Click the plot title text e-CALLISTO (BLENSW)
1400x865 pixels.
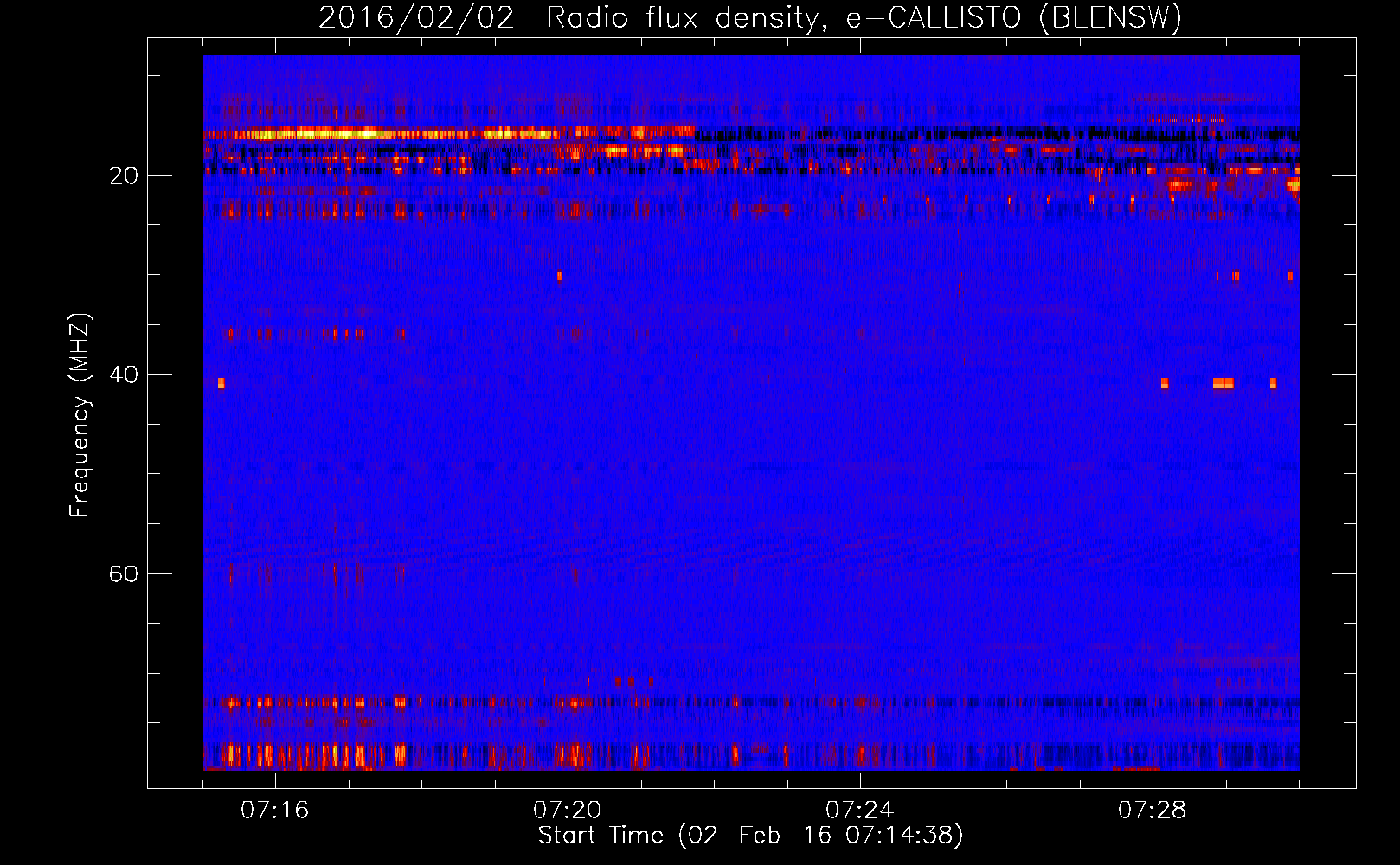coord(1014,18)
